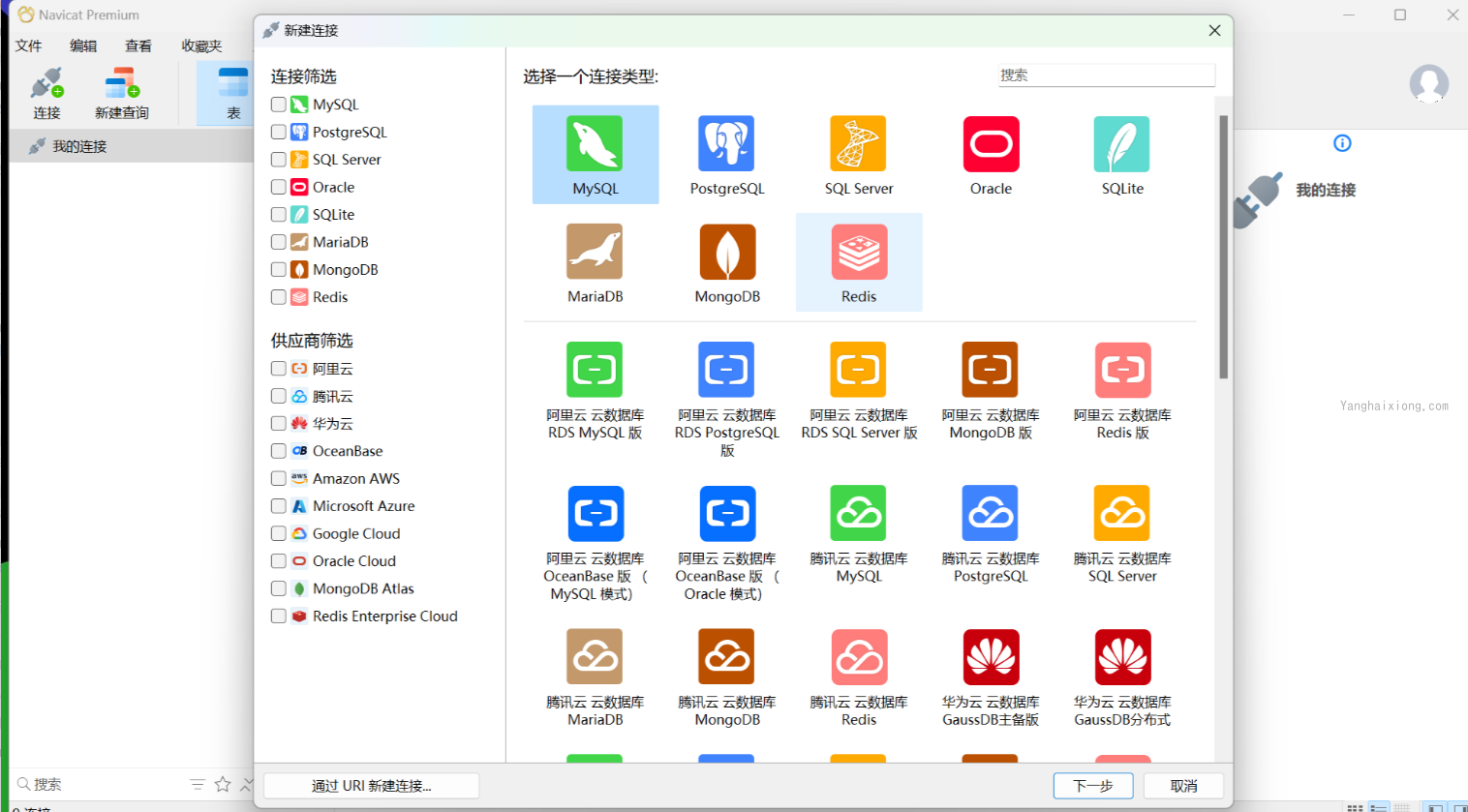Toggle the Redis connection filter checkbox

click(x=279, y=297)
